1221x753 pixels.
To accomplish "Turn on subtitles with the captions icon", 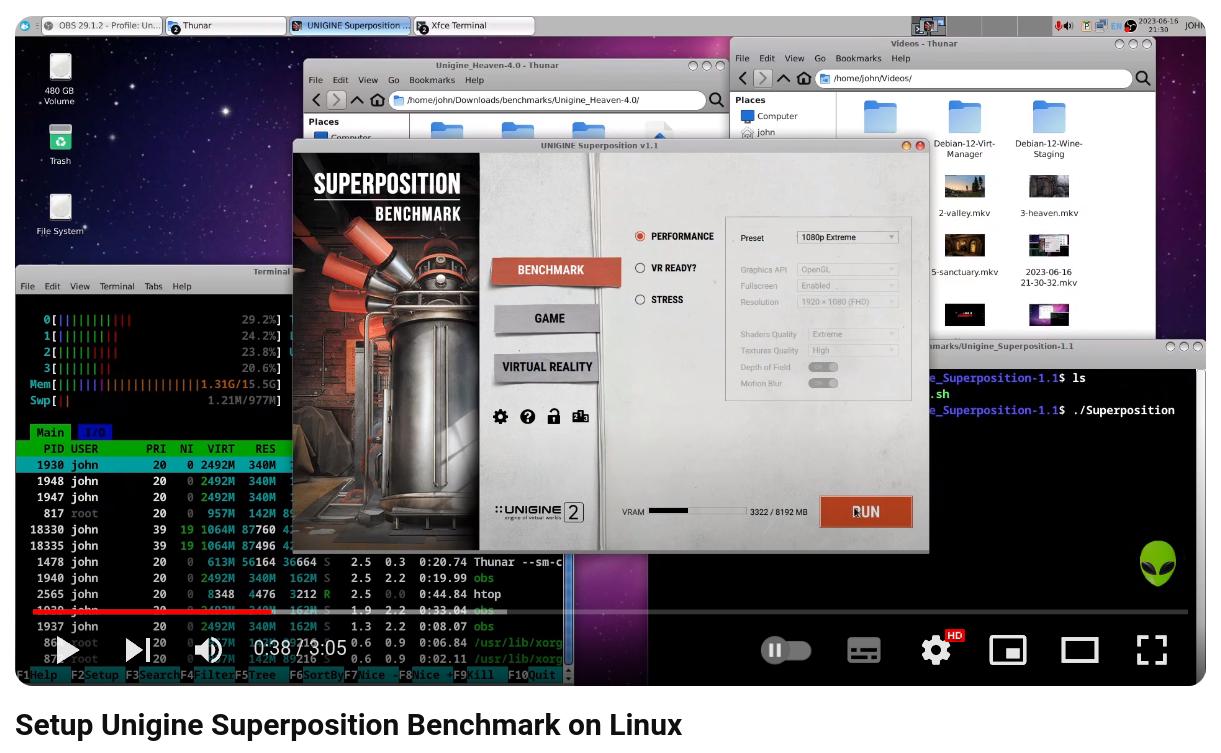I will (x=864, y=650).
